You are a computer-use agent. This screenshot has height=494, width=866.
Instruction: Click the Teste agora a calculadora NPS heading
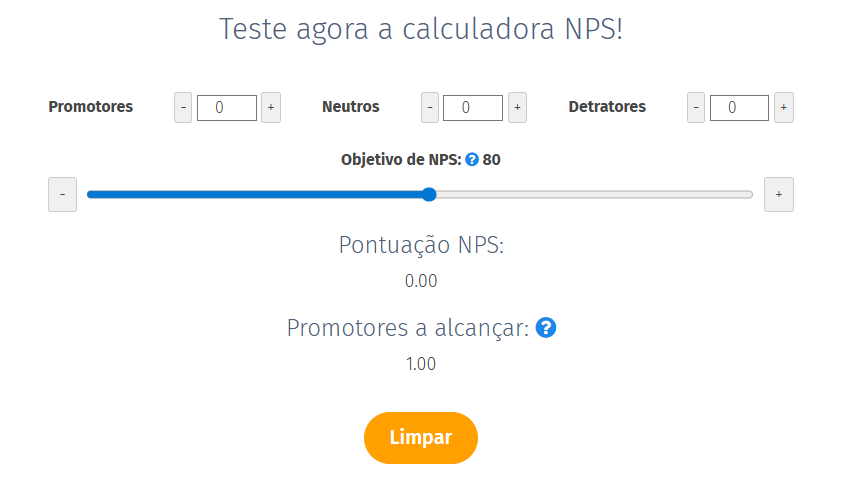(x=421, y=29)
